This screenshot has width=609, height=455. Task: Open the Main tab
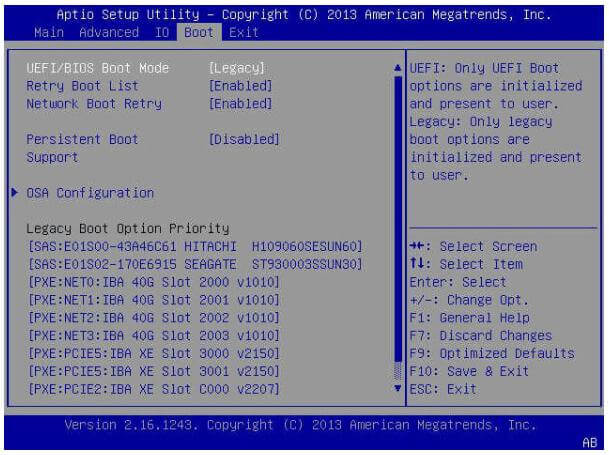(x=51, y=32)
